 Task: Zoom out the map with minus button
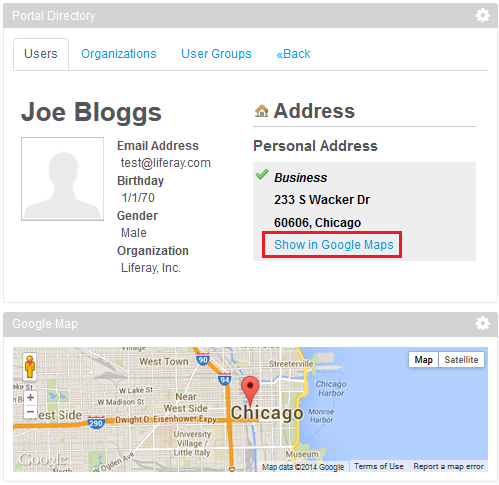30,411
